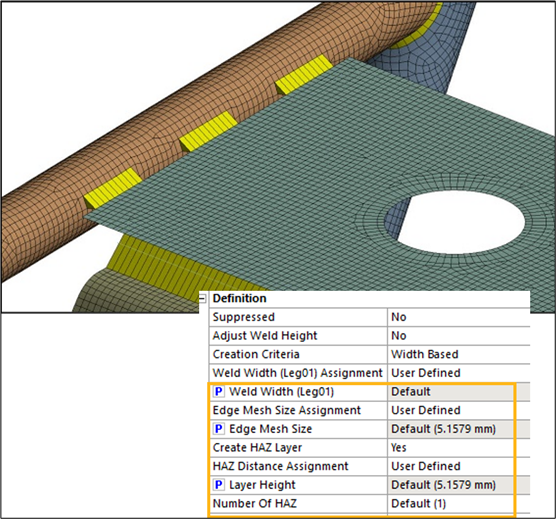Change the Create HAZ Layer Yes value
Image resolution: width=556 pixels, height=519 pixels.
(459, 447)
